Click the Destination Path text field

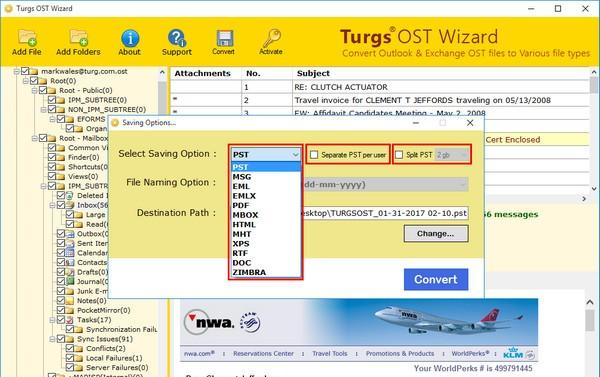384,213
